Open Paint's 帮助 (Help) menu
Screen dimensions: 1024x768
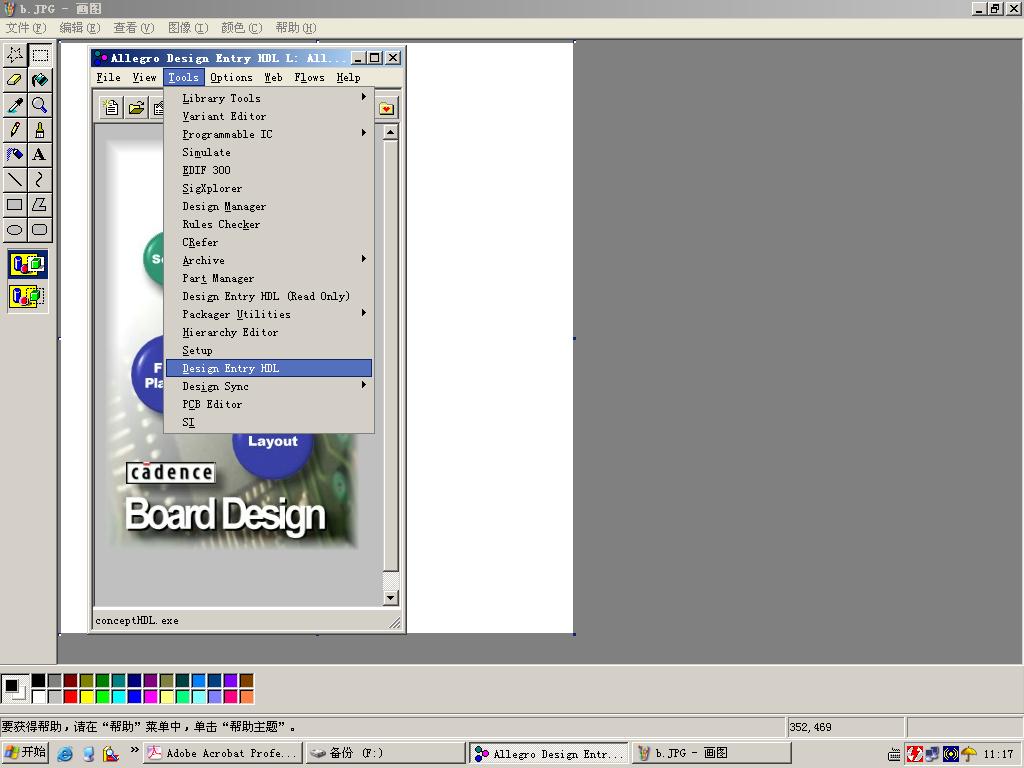[x=296, y=27]
